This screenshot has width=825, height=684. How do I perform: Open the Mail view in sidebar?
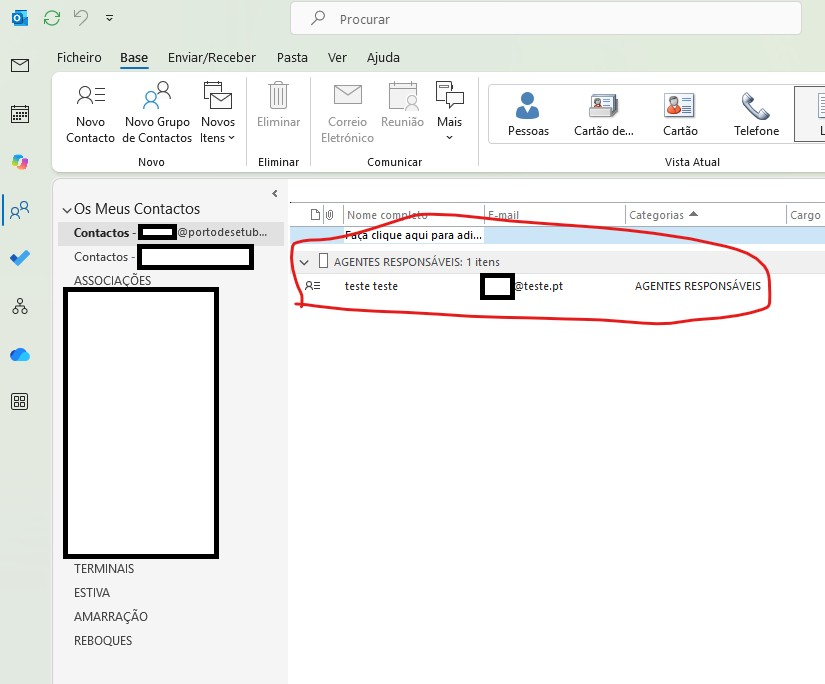pos(20,65)
